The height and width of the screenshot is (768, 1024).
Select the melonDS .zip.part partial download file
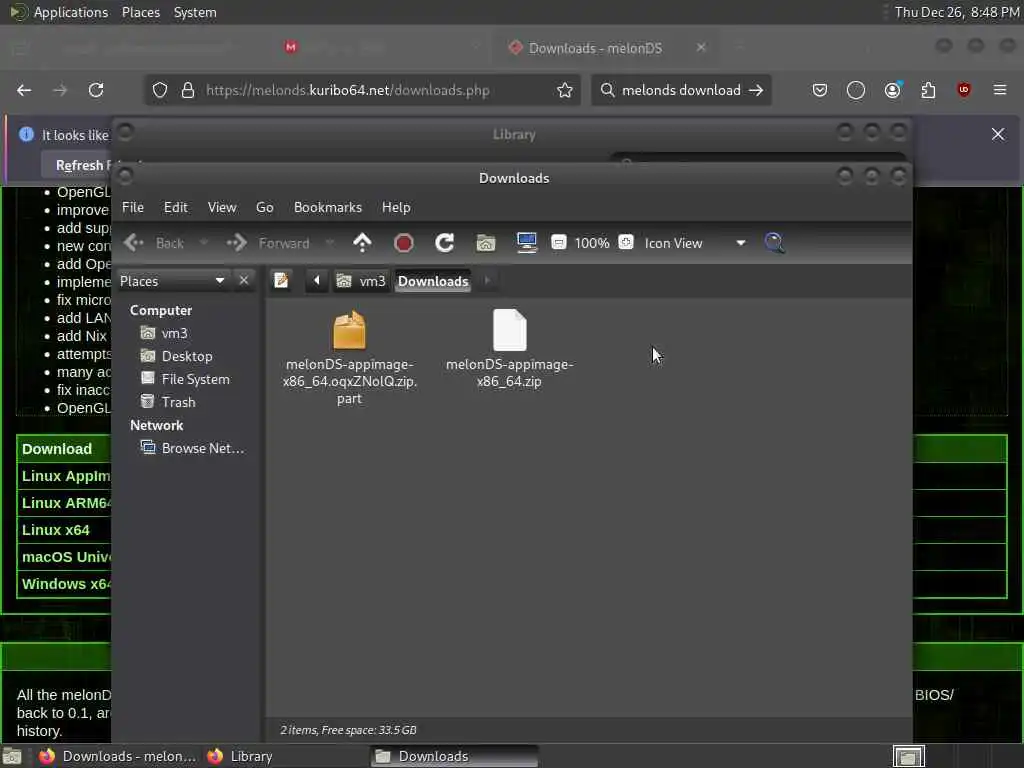(349, 357)
